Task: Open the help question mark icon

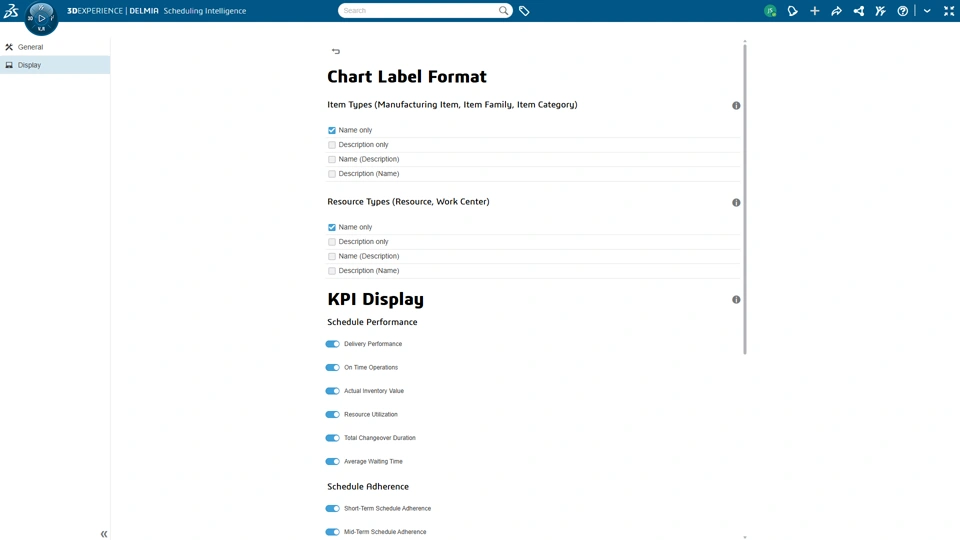Action: coord(902,11)
